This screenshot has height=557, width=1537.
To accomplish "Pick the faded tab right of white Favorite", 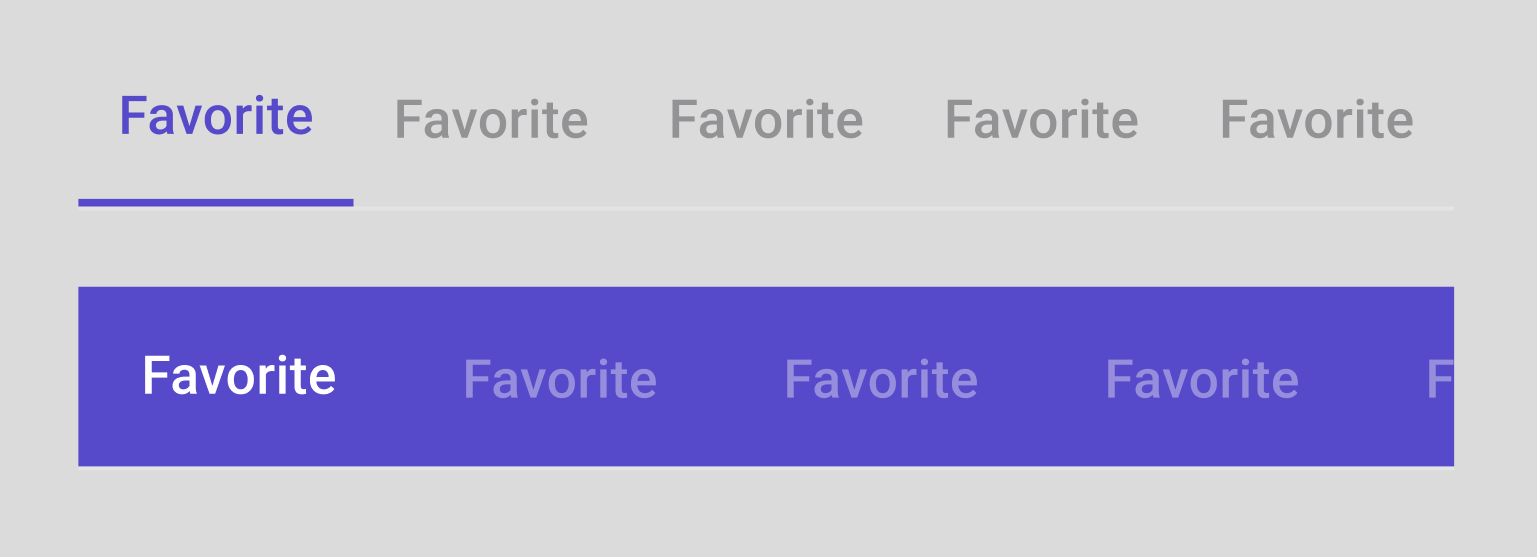I will pos(560,380).
